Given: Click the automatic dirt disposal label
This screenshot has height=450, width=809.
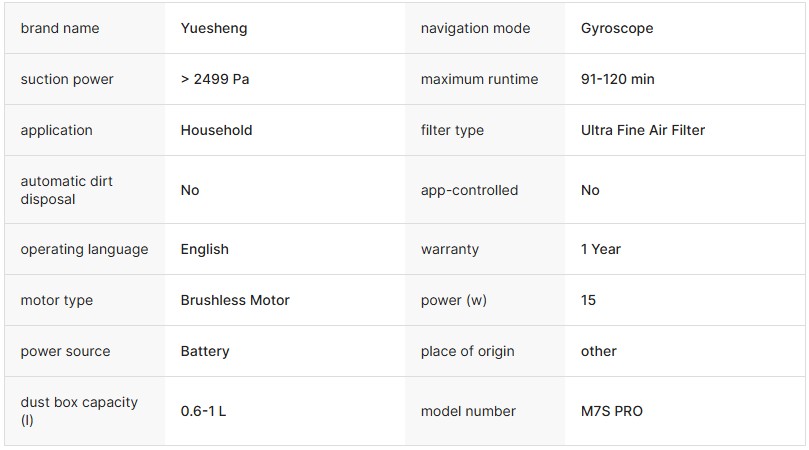Looking at the screenshot, I should (66, 190).
